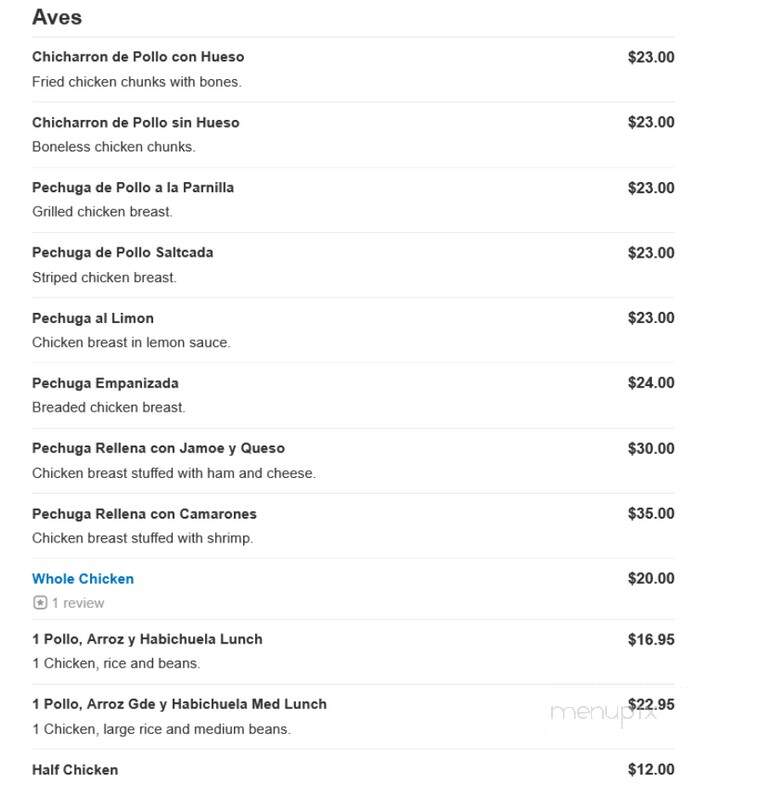Viewport: 783px width, 795px height.
Task: Select the Aves section heading
Action: tap(57, 17)
